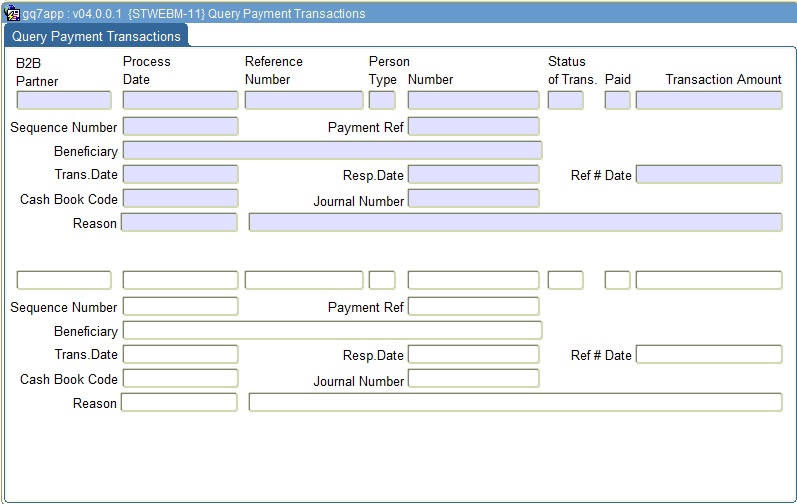Click the first record's Reason code field

tap(179, 222)
